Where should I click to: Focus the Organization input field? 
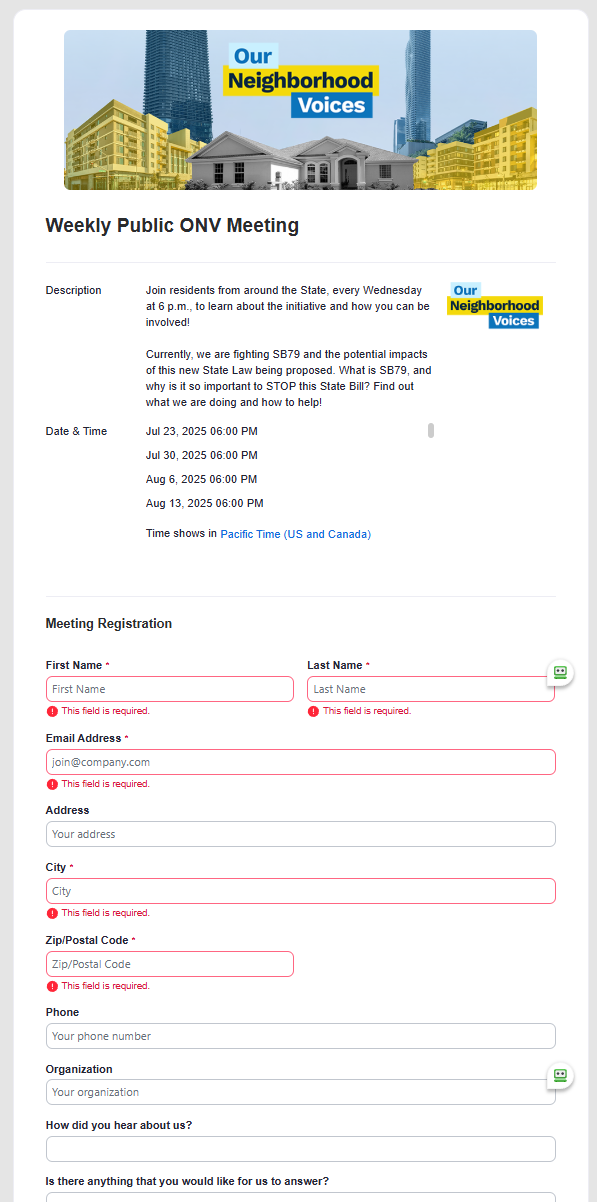[300, 1091]
